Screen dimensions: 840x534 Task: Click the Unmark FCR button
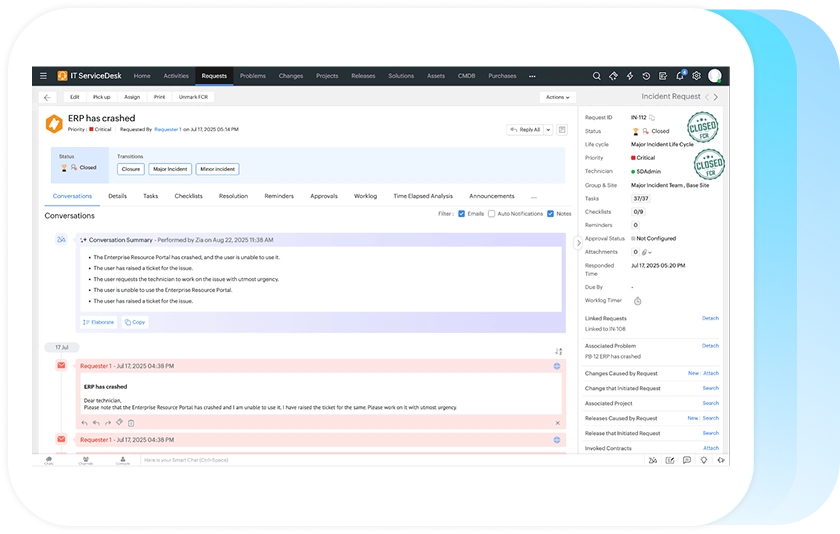point(193,97)
